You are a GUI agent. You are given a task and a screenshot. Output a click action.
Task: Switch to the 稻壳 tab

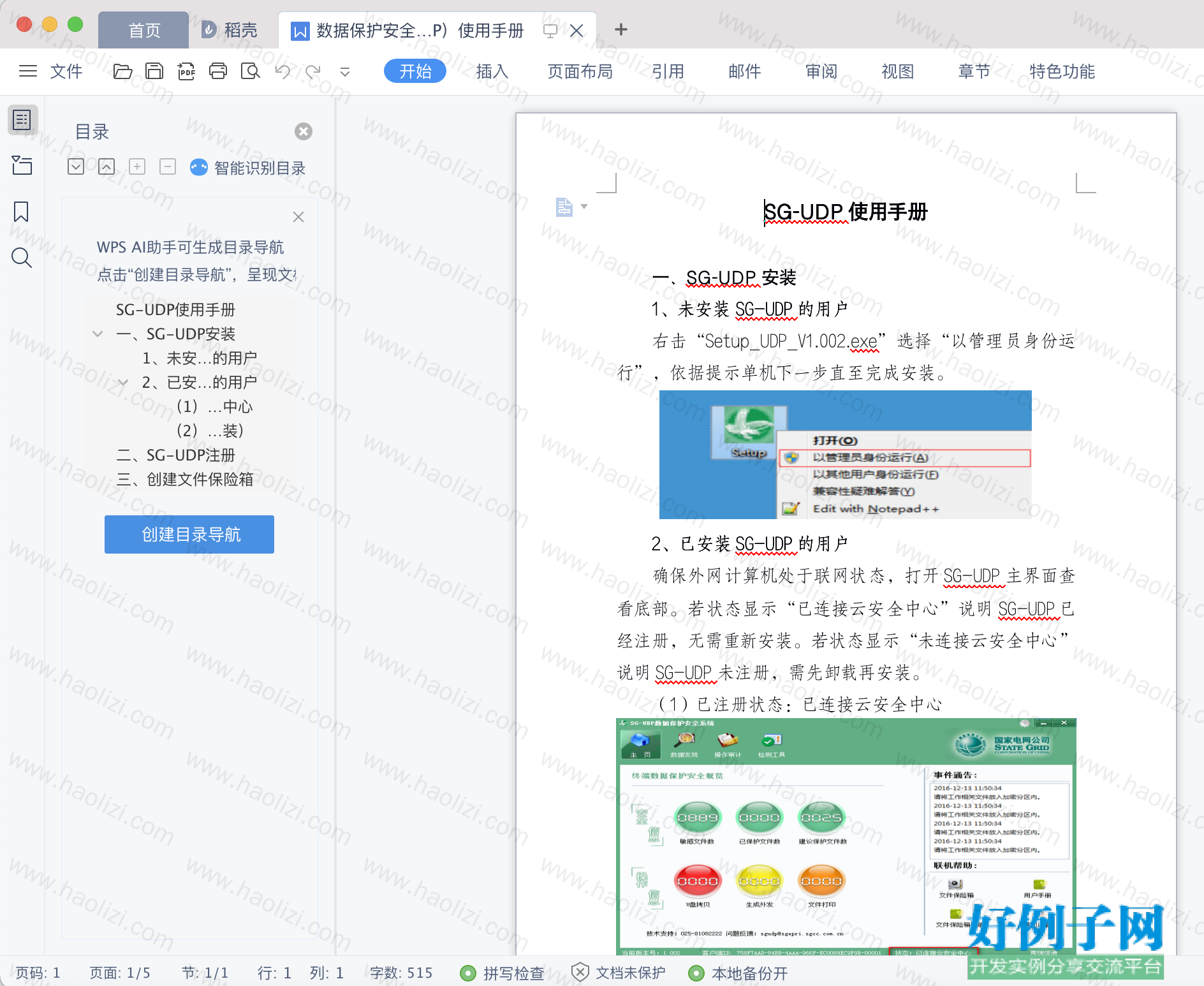(x=230, y=30)
